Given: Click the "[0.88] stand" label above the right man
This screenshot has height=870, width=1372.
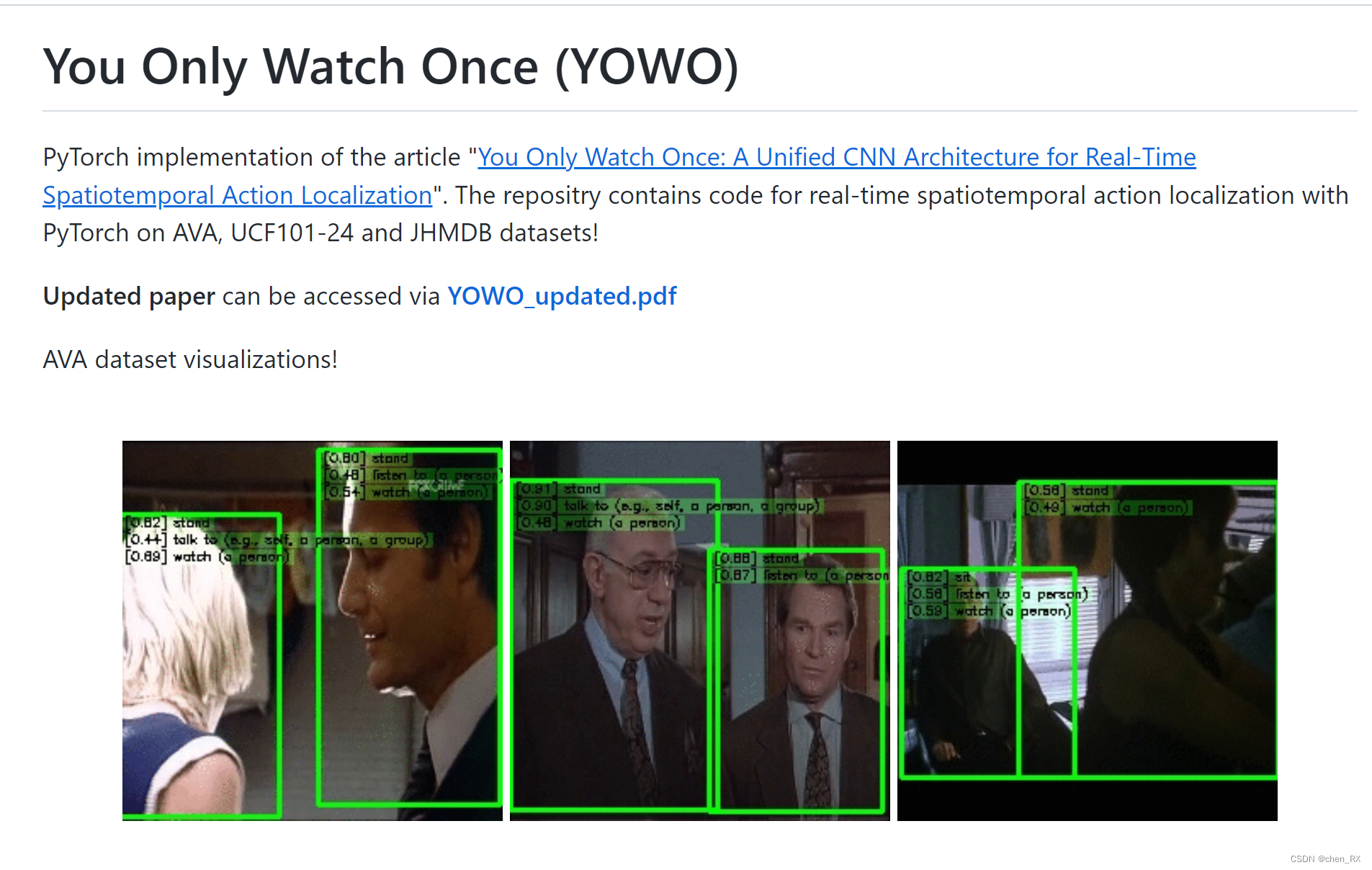Looking at the screenshot, I should coord(757,558).
